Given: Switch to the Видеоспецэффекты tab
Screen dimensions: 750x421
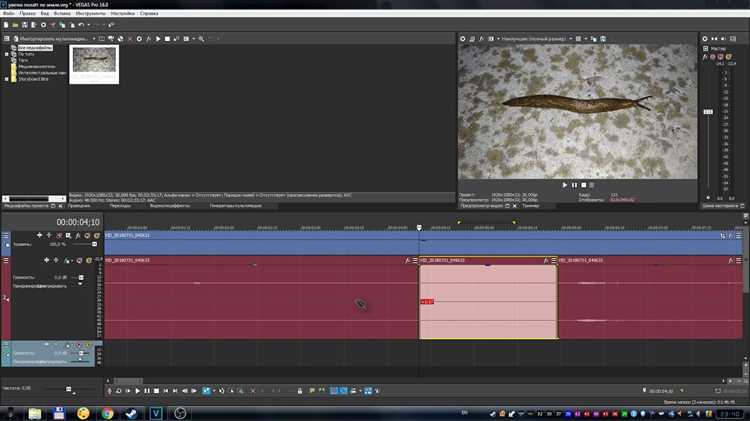Looking at the screenshot, I should coord(170,206).
